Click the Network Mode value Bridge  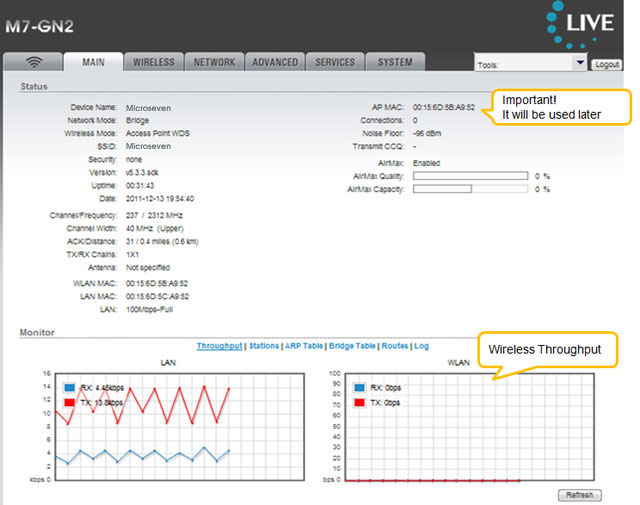(x=137, y=120)
